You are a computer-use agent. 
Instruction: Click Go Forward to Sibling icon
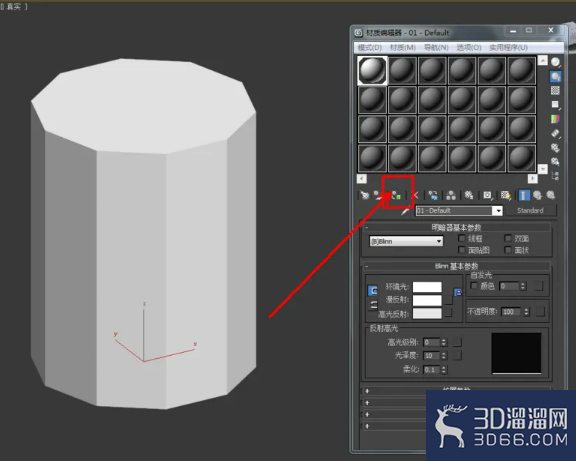tap(551, 195)
